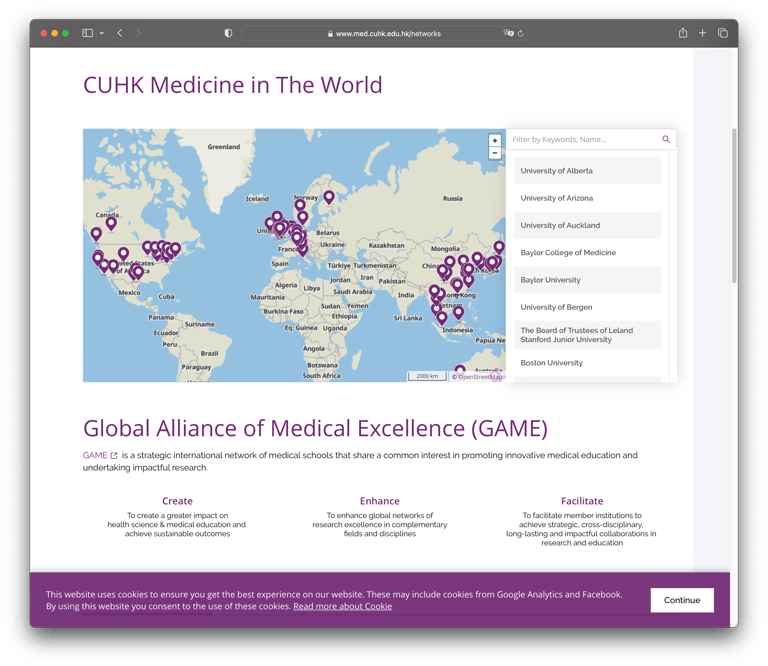Click map pin near Australia

click(x=460, y=370)
